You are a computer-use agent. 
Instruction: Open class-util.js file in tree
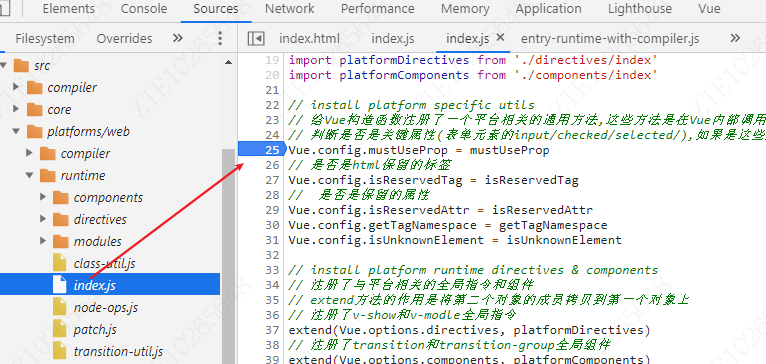tap(105, 264)
